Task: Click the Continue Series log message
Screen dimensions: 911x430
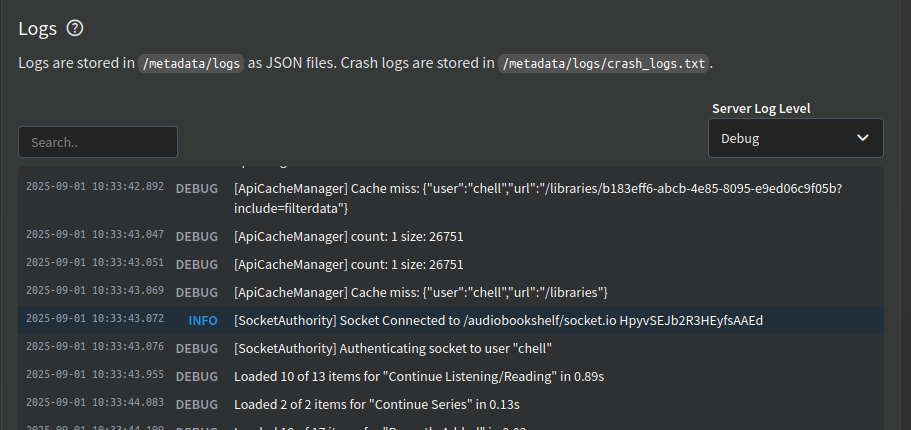Action: pyautogui.click(x=376, y=404)
